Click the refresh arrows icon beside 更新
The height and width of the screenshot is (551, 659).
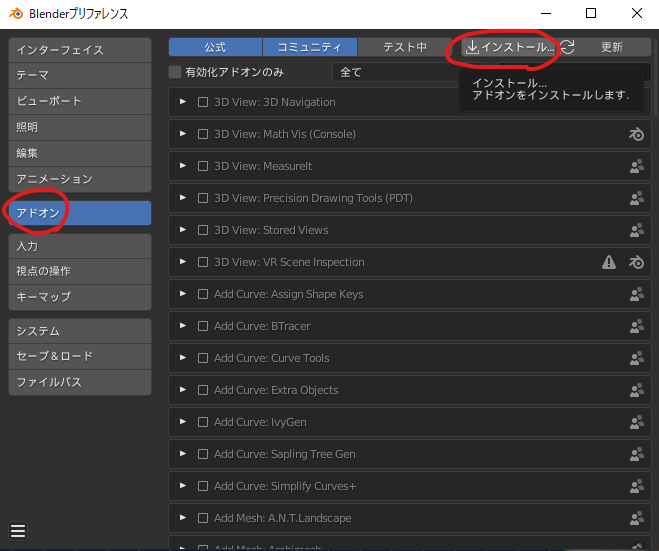pyautogui.click(x=568, y=47)
